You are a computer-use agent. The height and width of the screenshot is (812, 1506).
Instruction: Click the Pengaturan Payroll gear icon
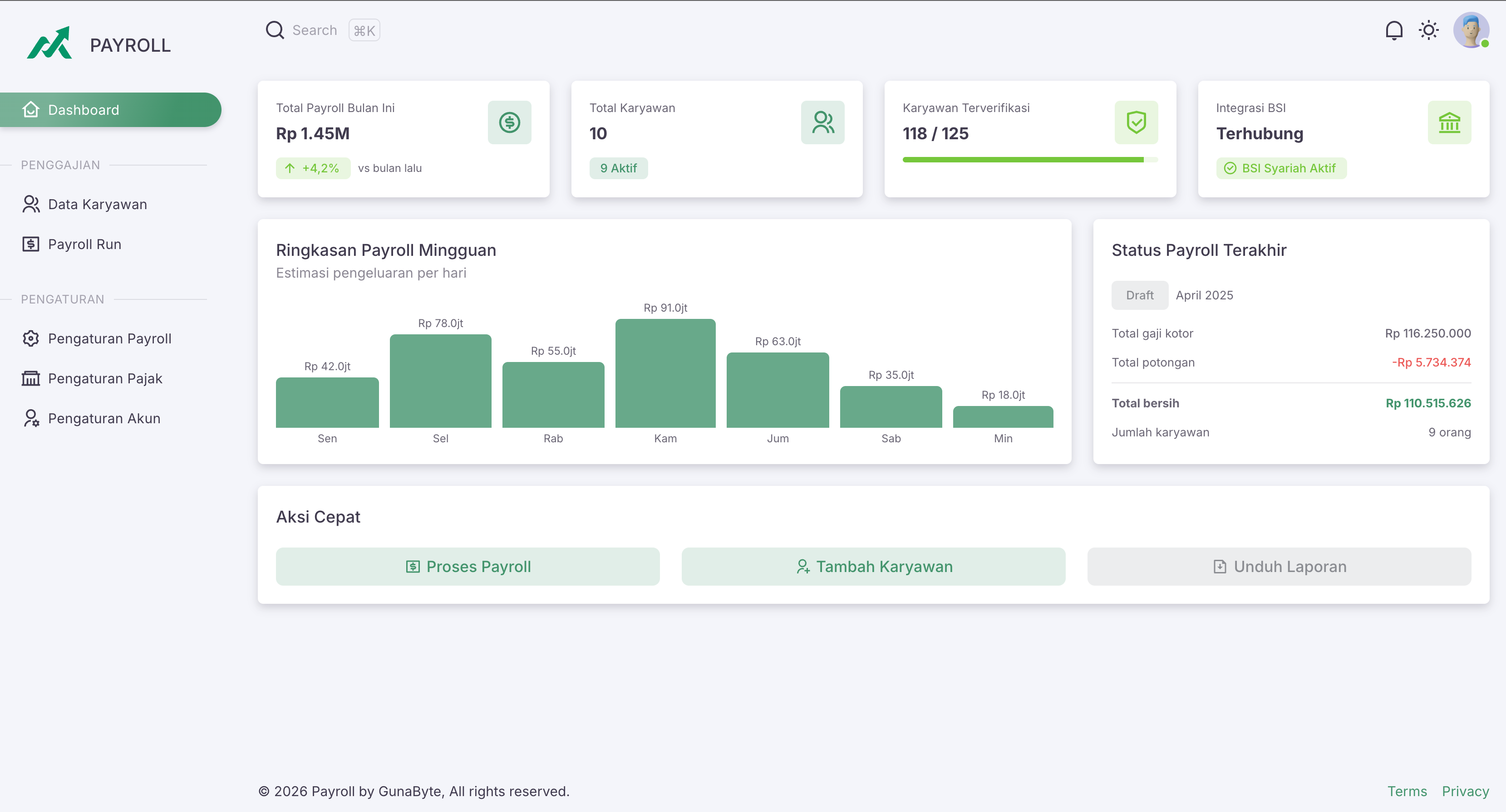tap(31, 339)
